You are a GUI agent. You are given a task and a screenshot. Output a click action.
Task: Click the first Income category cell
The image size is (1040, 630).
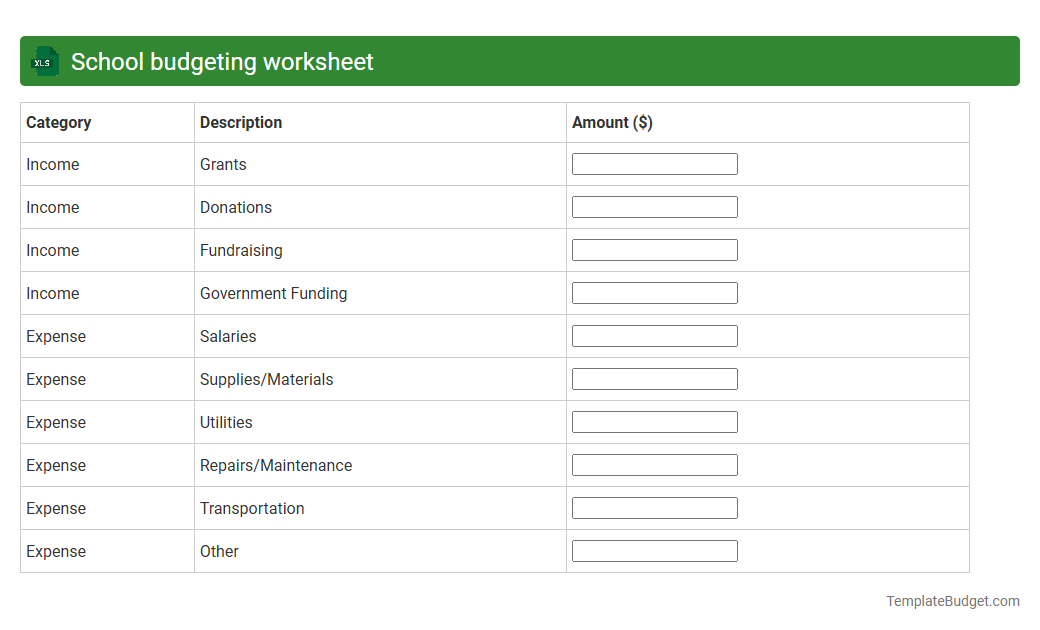point(53,164)
